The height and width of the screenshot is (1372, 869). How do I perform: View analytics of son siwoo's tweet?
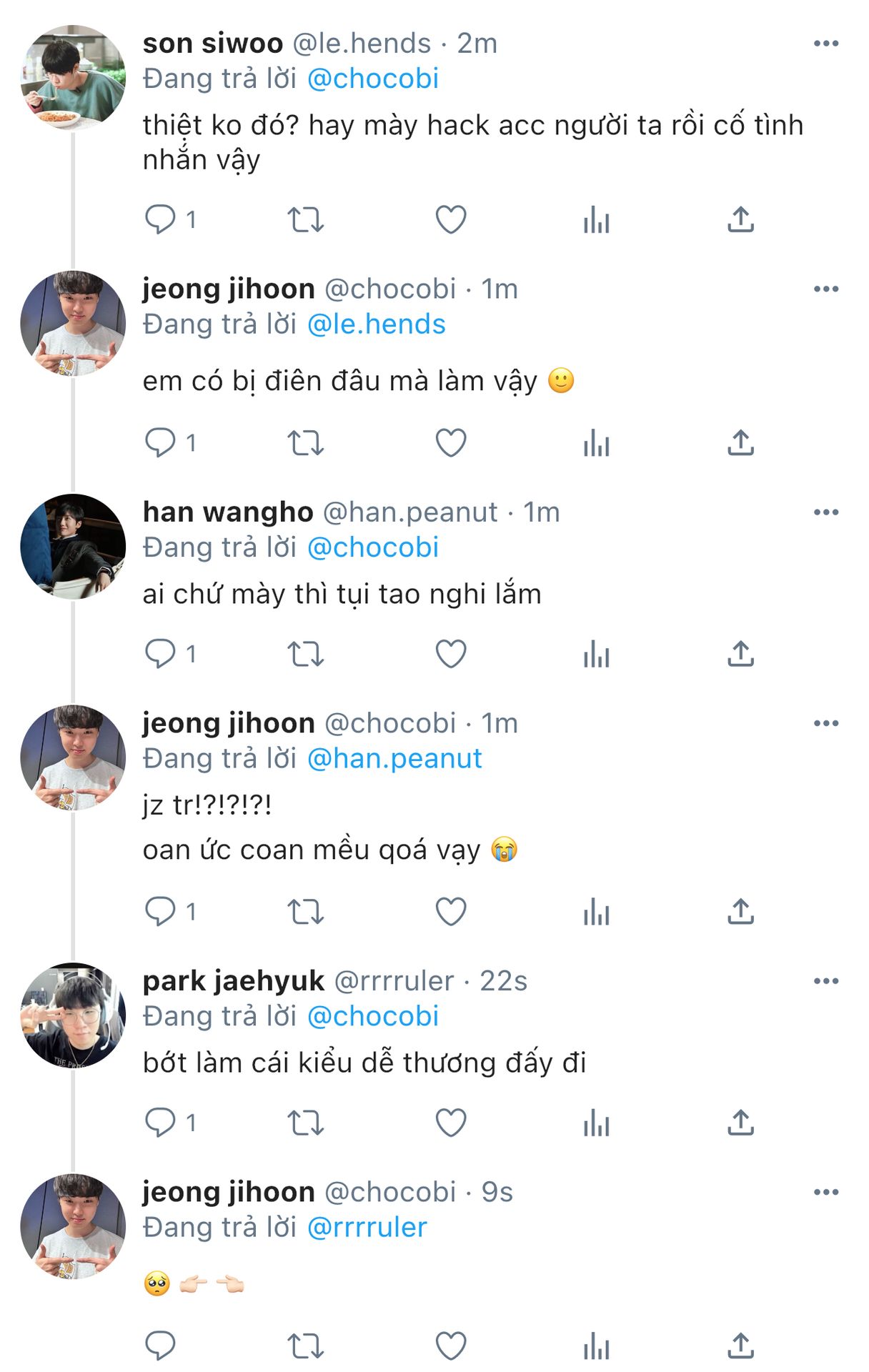596,219
